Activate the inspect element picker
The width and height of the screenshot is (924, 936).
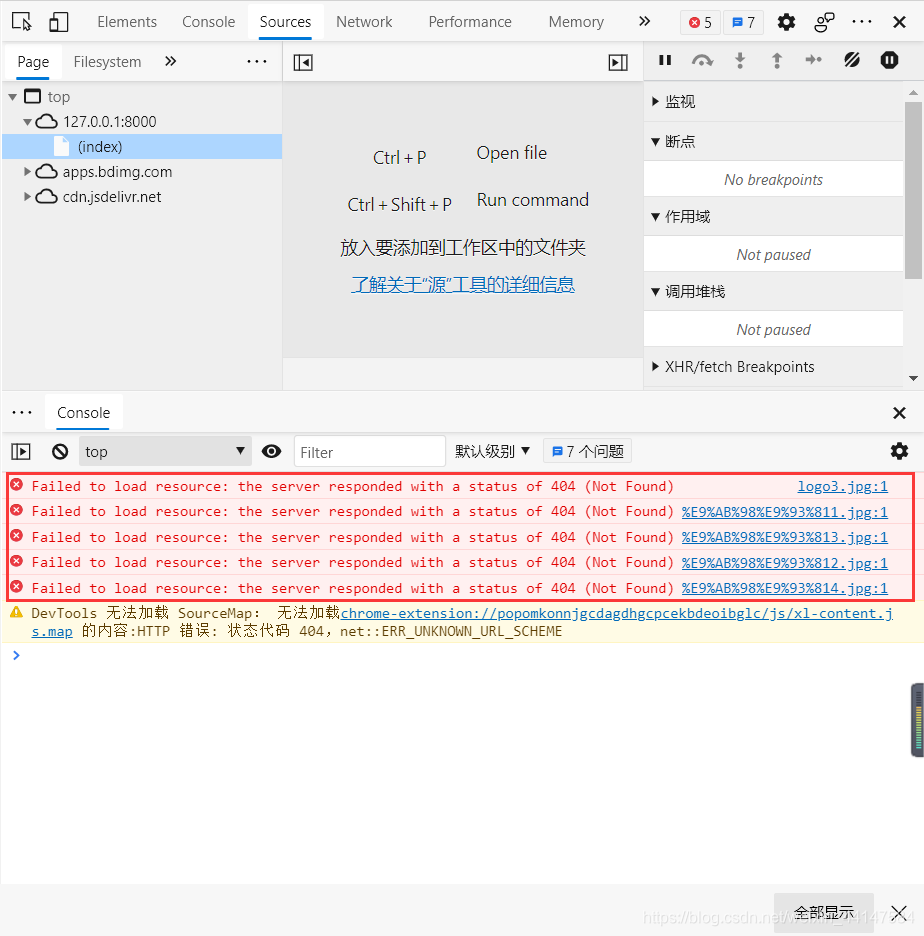coord(22,21)
